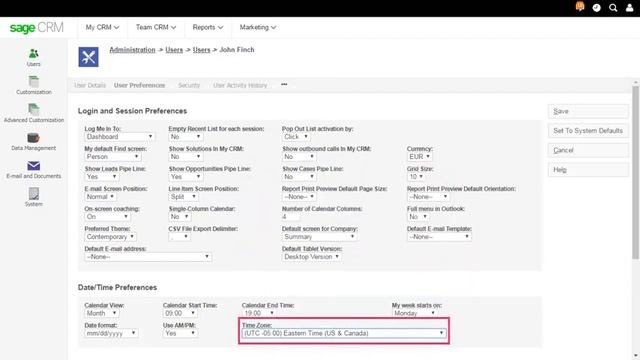Open the Log Me In To dropdown

(119, 137)
